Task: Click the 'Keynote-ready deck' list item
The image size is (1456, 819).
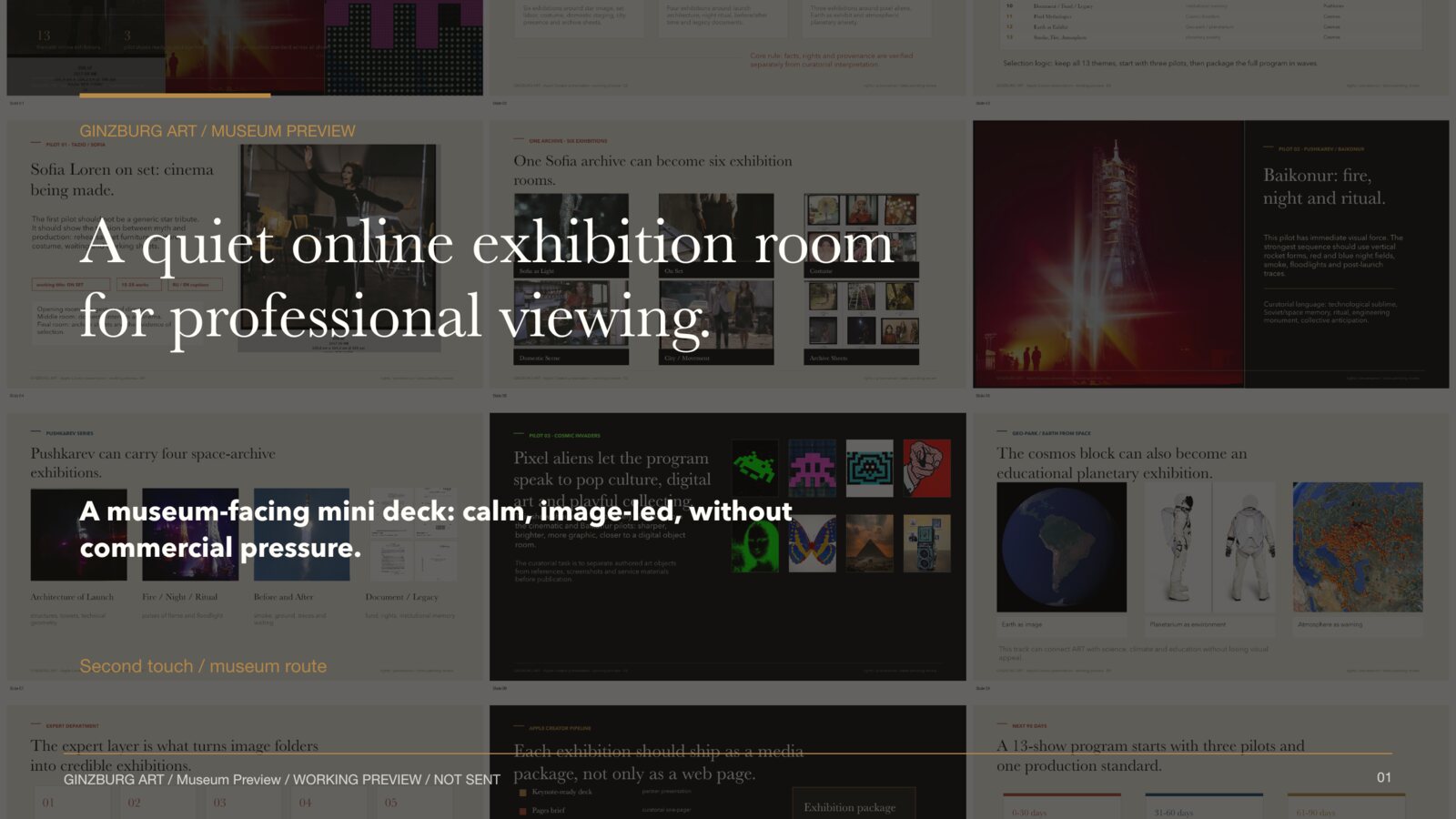Action: [561, 792]
